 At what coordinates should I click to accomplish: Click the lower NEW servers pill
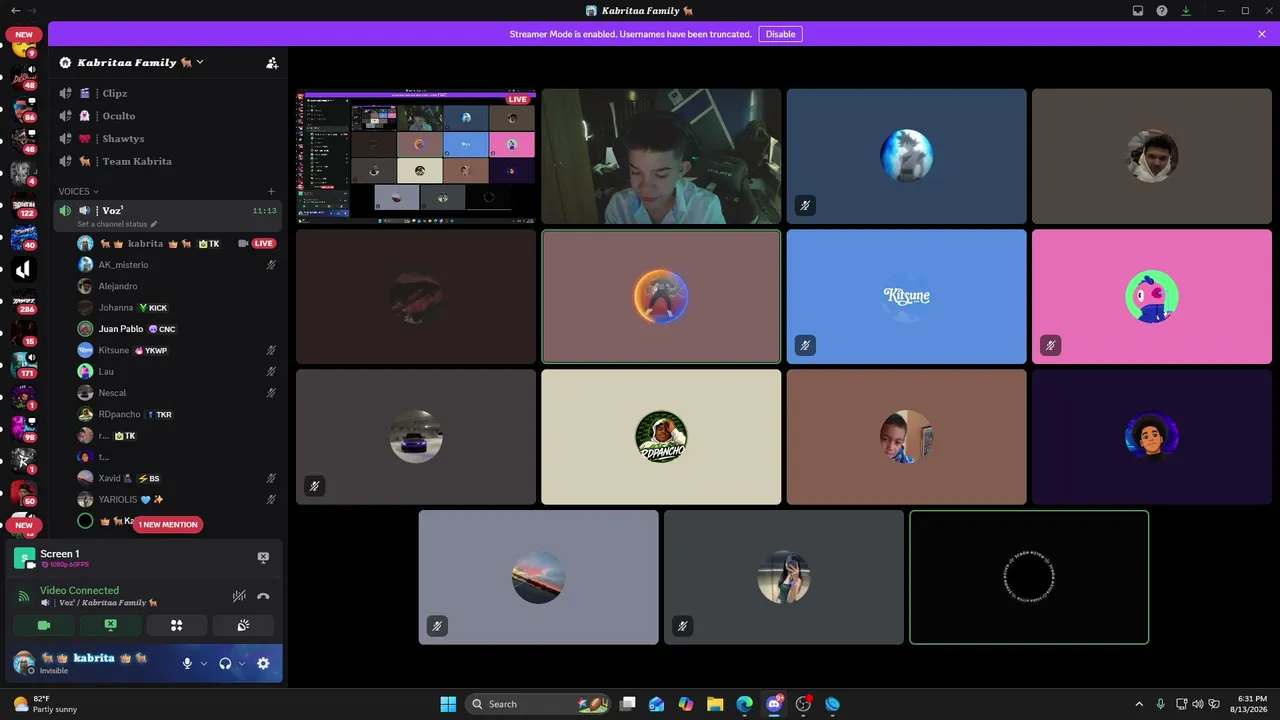pyautogui.click(x=24, y=525)
